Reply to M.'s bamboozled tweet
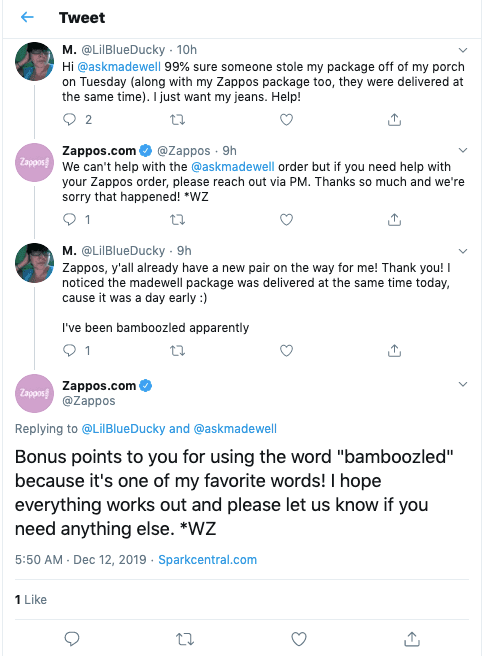The width and height of the screenshot is (484, 656). point(69,351)
